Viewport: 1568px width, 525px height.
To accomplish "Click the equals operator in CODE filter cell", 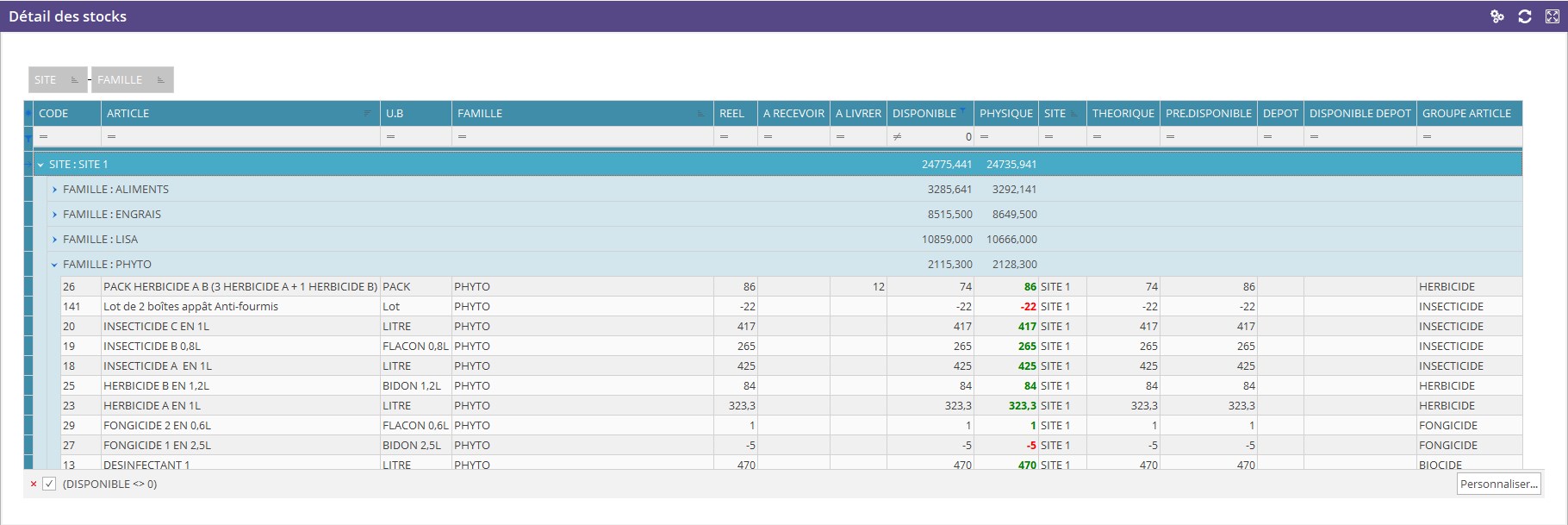I will (x=44, y=137).
